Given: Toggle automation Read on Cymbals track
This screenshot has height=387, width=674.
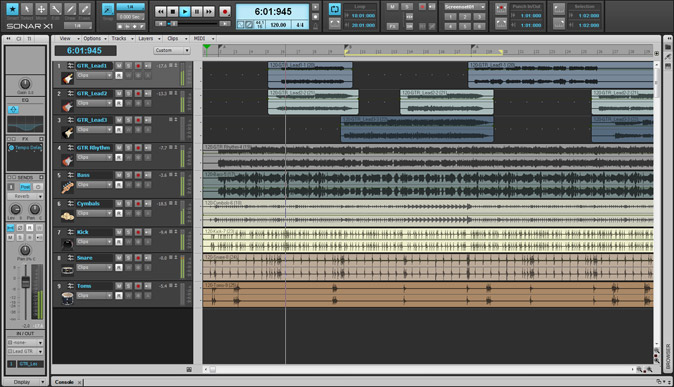Looking at the screenshot, I should pos(119,213).
